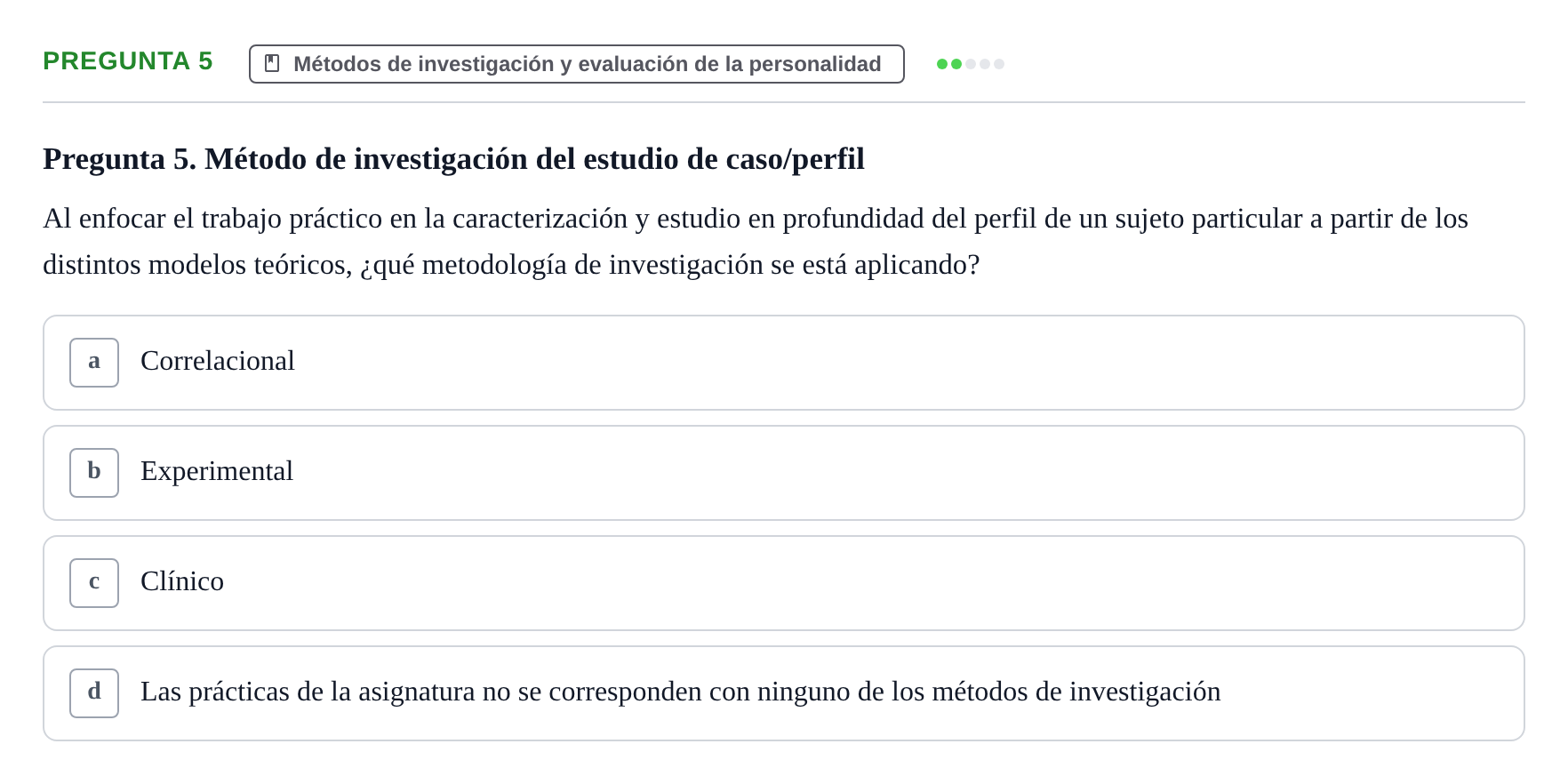Select answer letter b box
Image resolution: width=1568 pixels, height=784 pixels.
(94, 473)
